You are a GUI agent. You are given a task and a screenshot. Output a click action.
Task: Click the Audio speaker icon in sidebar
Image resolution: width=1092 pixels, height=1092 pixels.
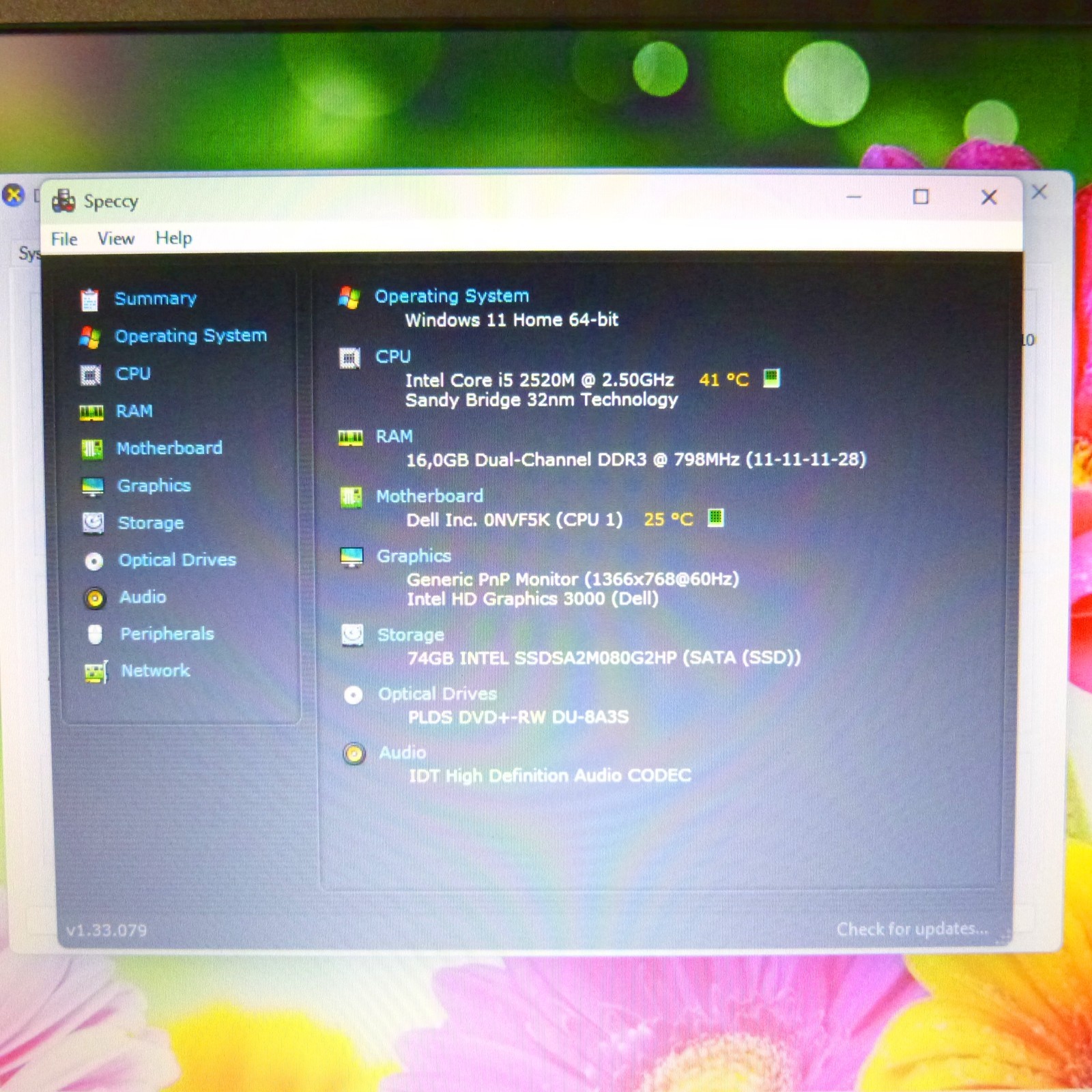(x=95, y=599)
